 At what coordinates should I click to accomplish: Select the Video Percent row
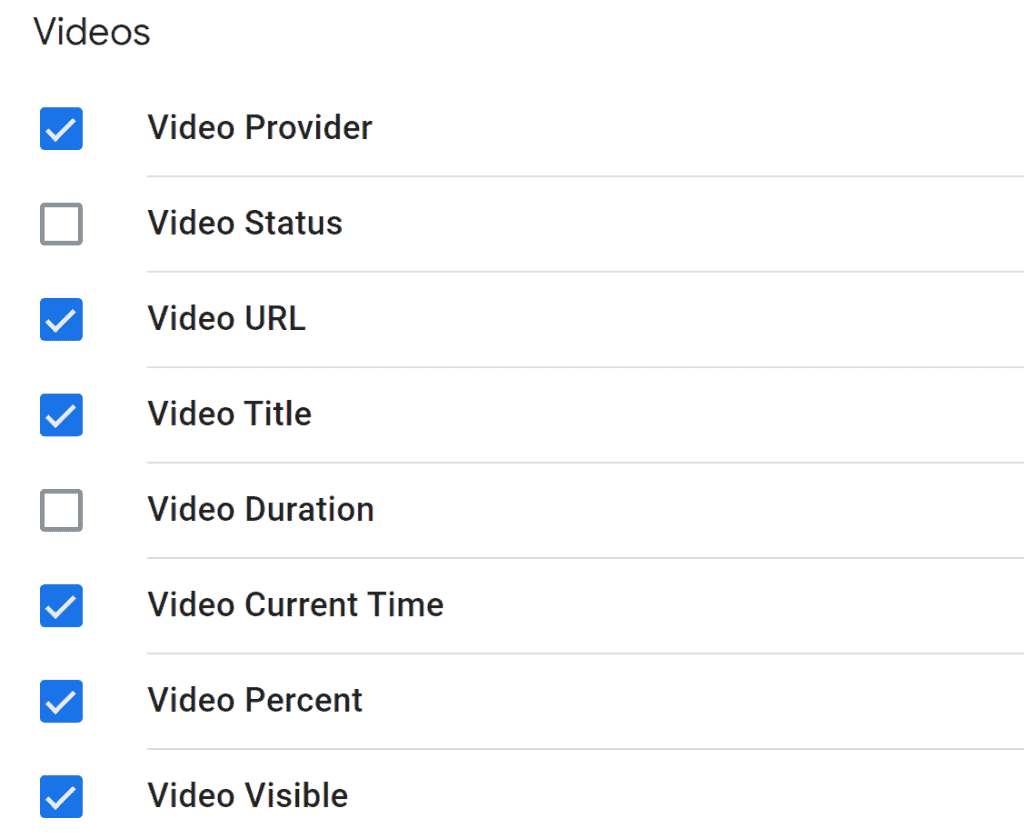tap(254, 701)
